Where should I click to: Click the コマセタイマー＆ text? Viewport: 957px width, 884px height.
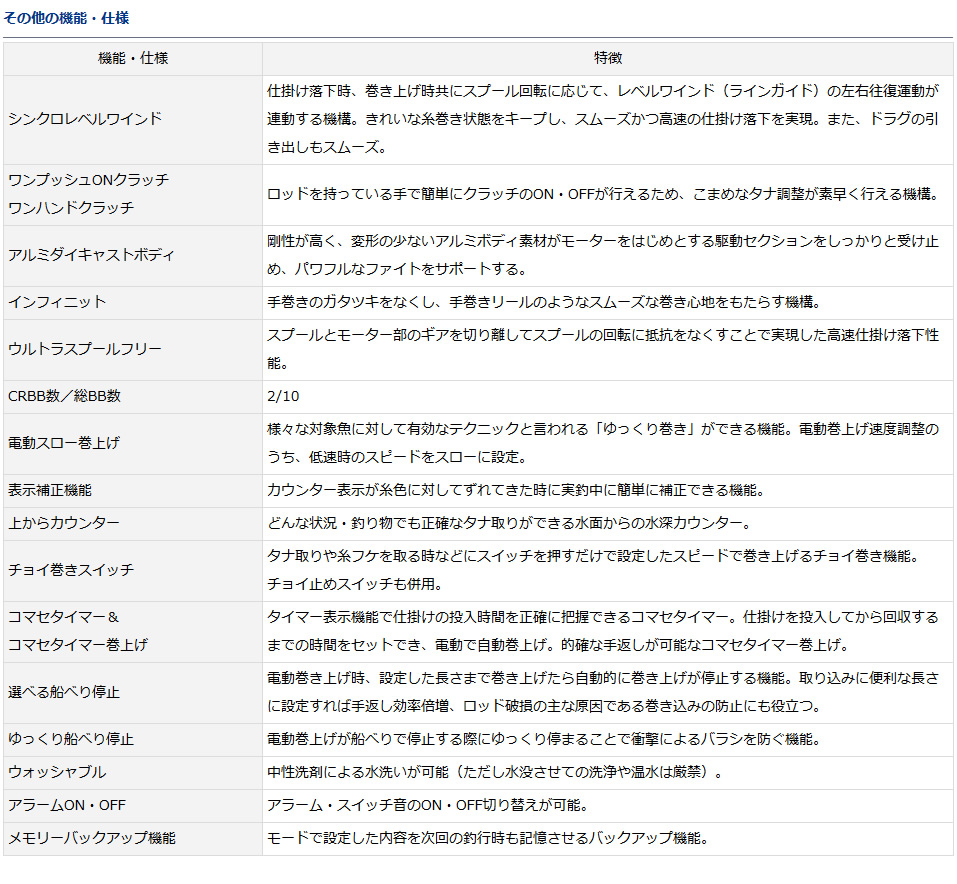[64, 617]
